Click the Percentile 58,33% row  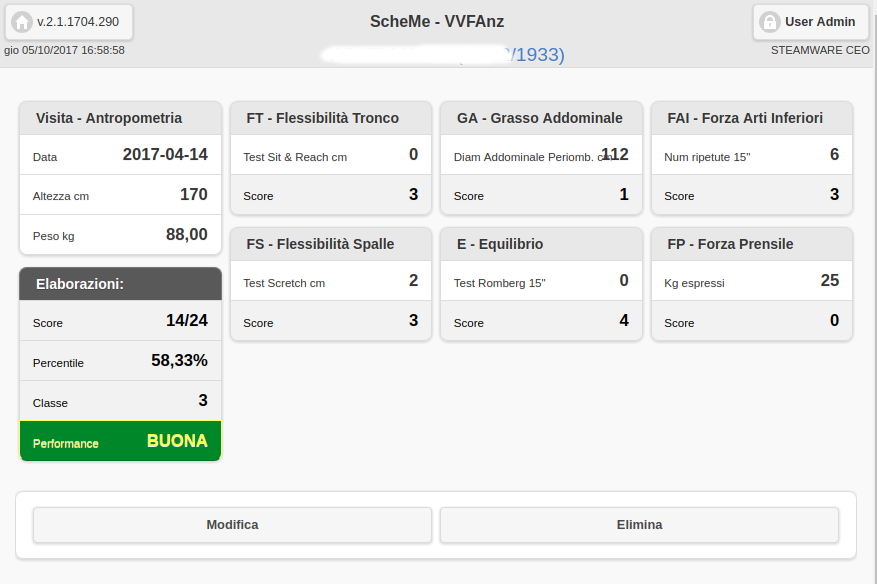[120, 361]
